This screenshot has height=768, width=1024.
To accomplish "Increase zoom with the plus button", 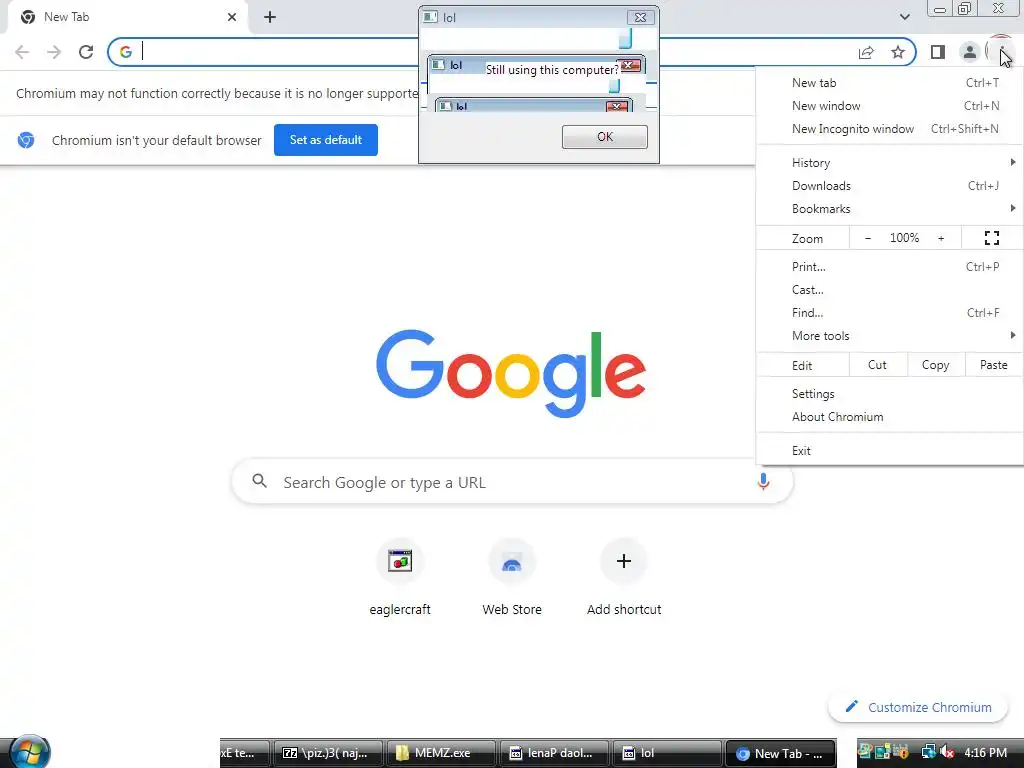I will 941,238.
